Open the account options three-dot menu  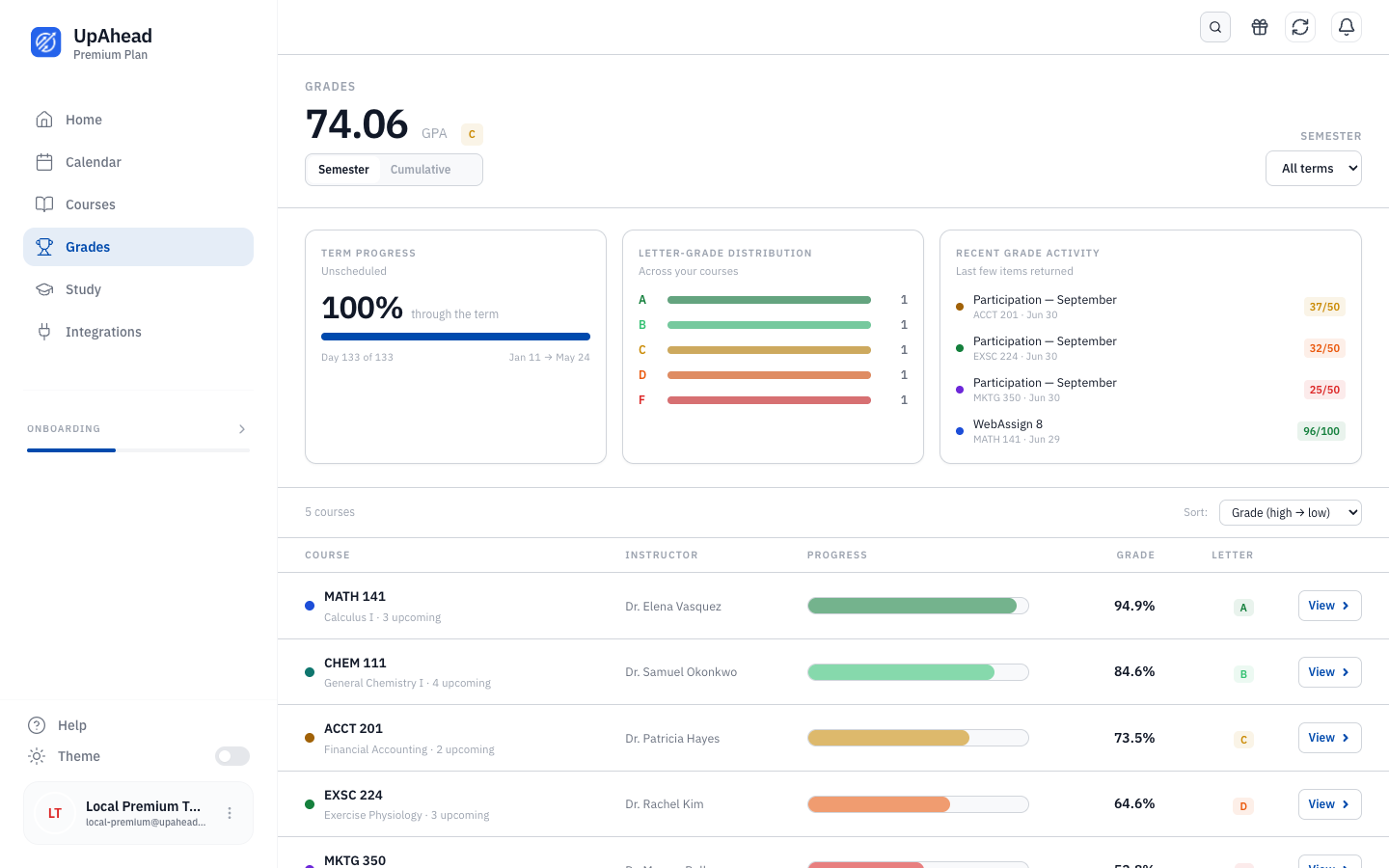[230, 813]
